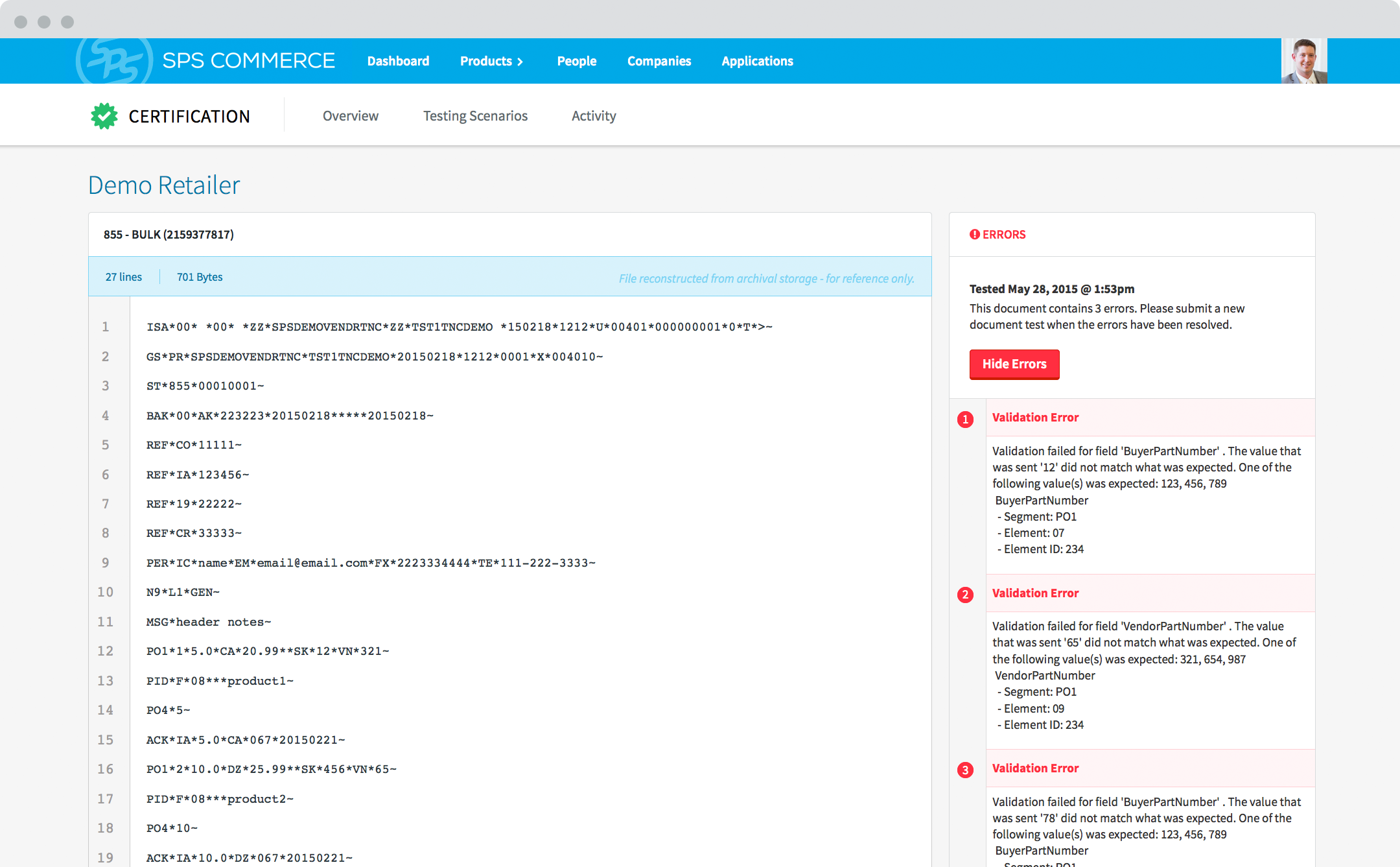Click the SPS COMMERCE brand text
Viewport: 1400px width, 867px height.
[248, 60]
